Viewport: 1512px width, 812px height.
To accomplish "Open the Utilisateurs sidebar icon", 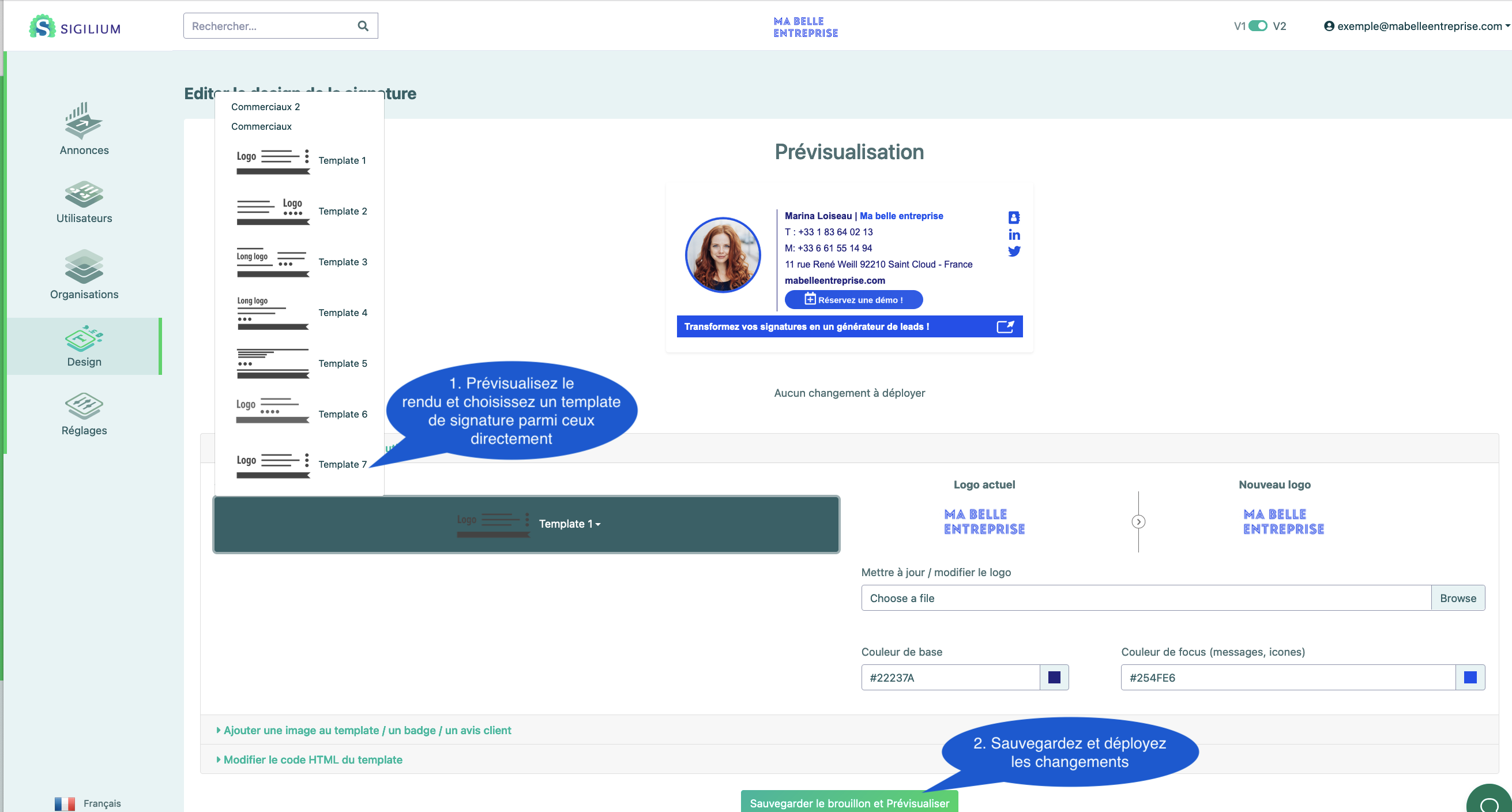I will tap(84, 194).
